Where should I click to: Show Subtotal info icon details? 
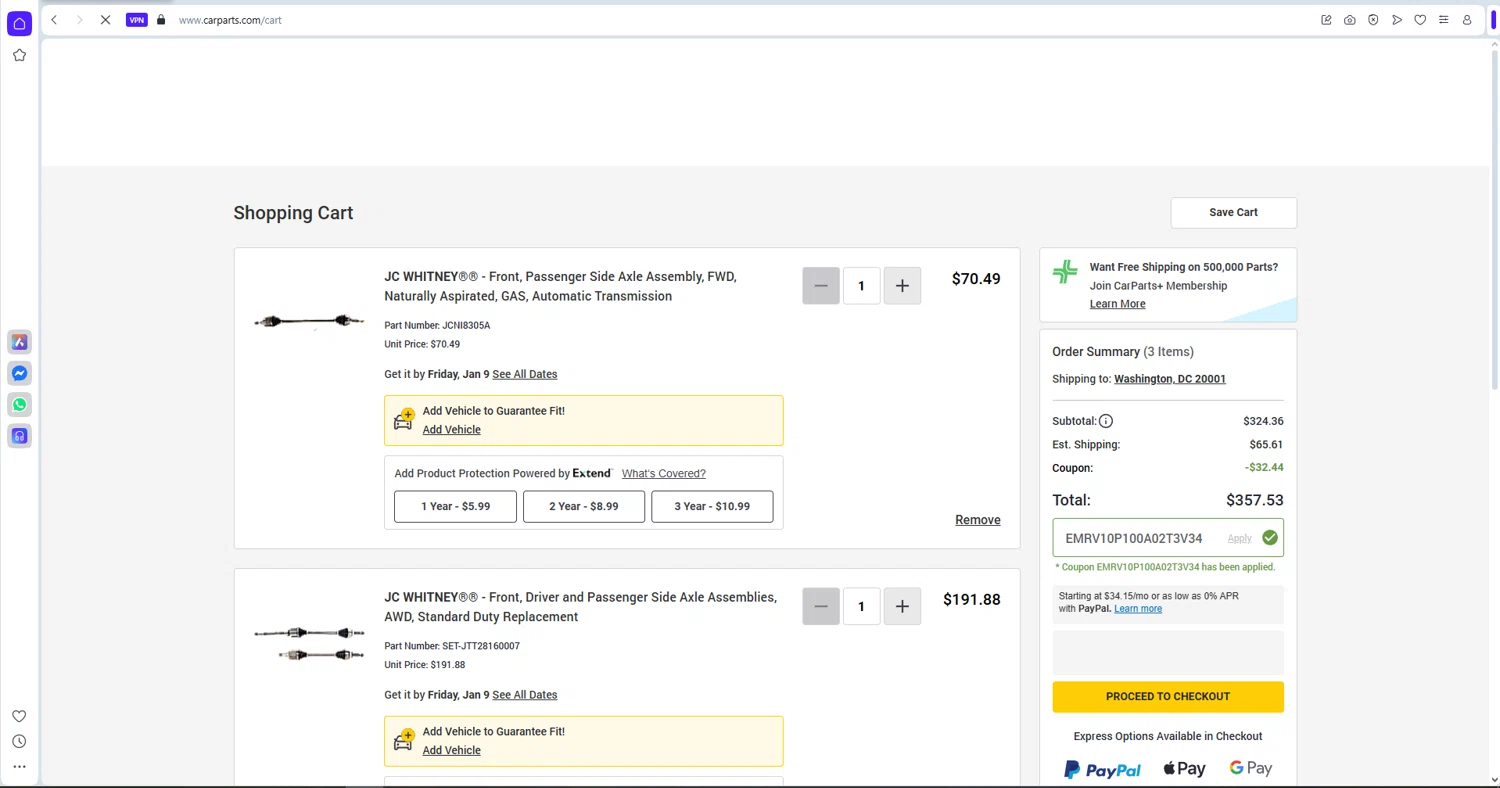point(1106,422)
